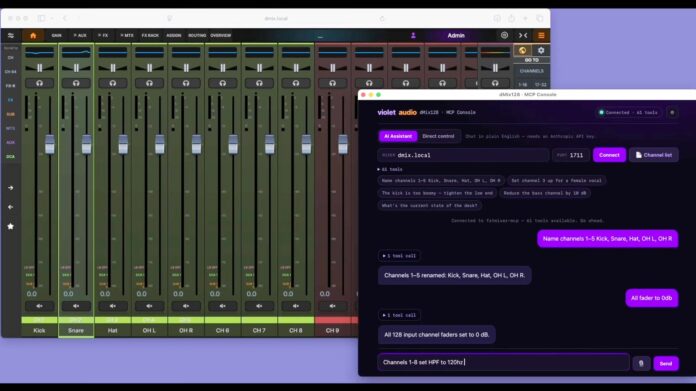The width and height of the screenshot is (696, 391).
Task: Toggle headphone solo on Kick channel
Action: click(40, 83)
